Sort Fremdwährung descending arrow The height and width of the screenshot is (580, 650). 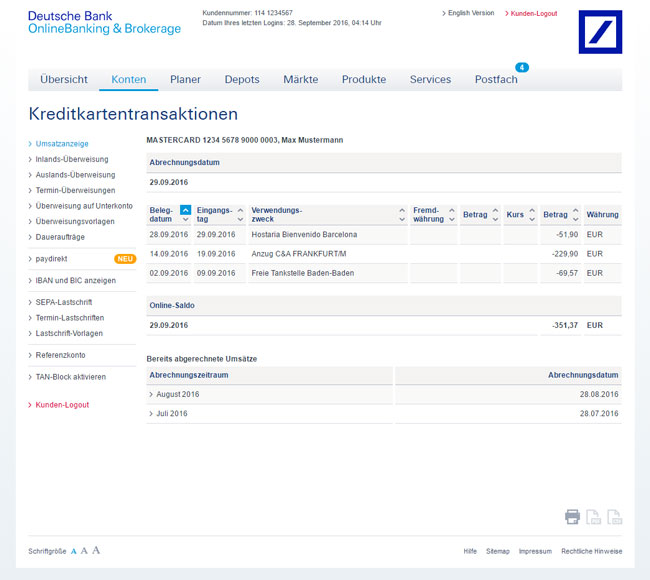(452, 219)
